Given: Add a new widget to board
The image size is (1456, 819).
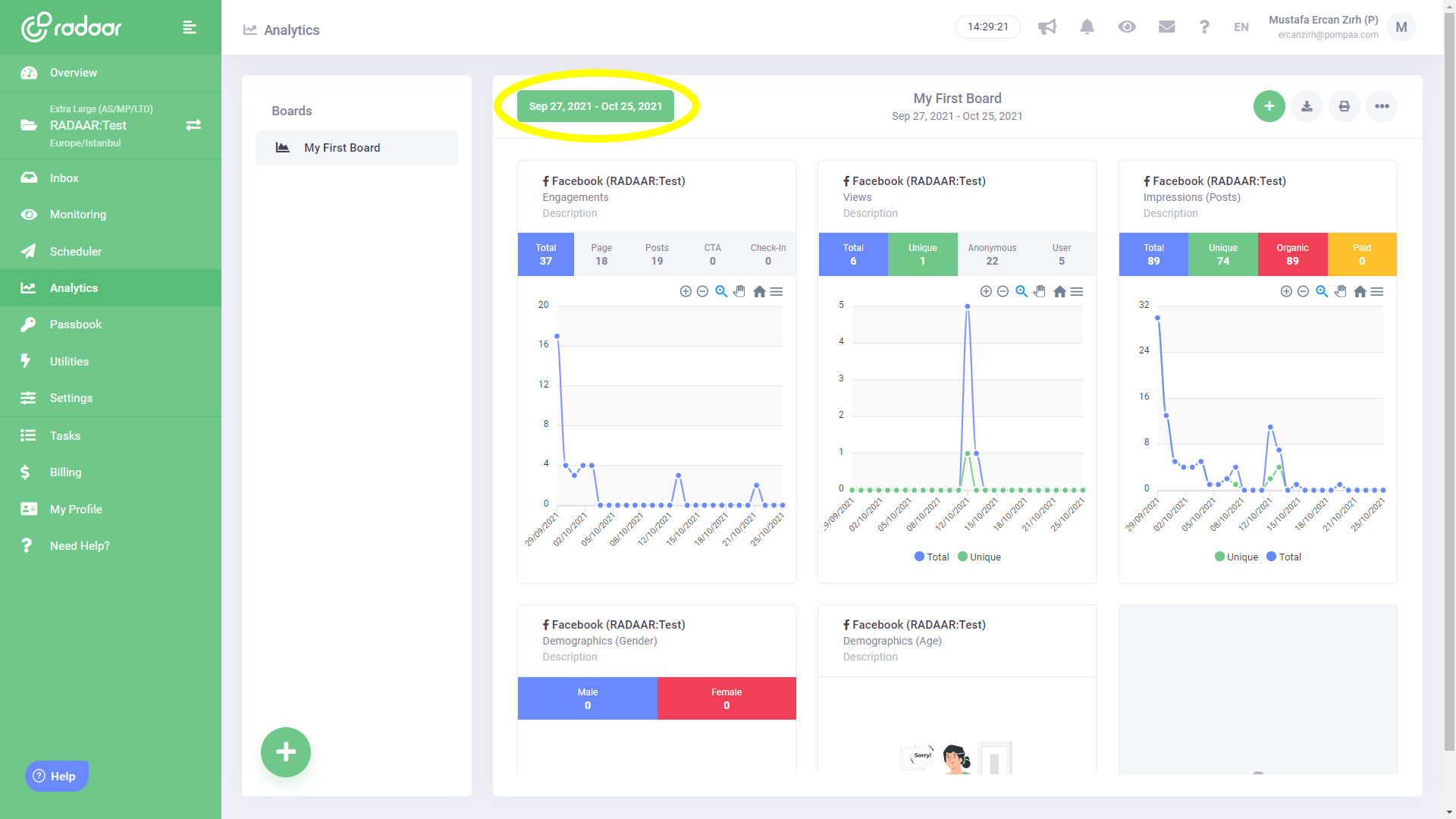Looking at the screenshot, I should 1269,106.
